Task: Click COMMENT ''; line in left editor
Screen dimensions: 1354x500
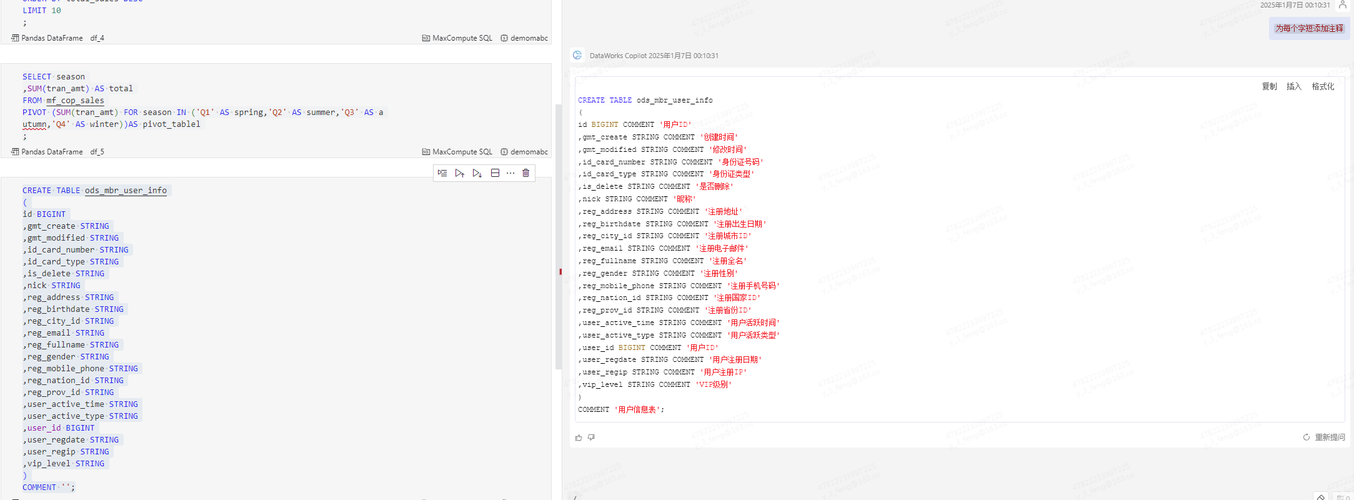Action: click(x=49, y=488)
